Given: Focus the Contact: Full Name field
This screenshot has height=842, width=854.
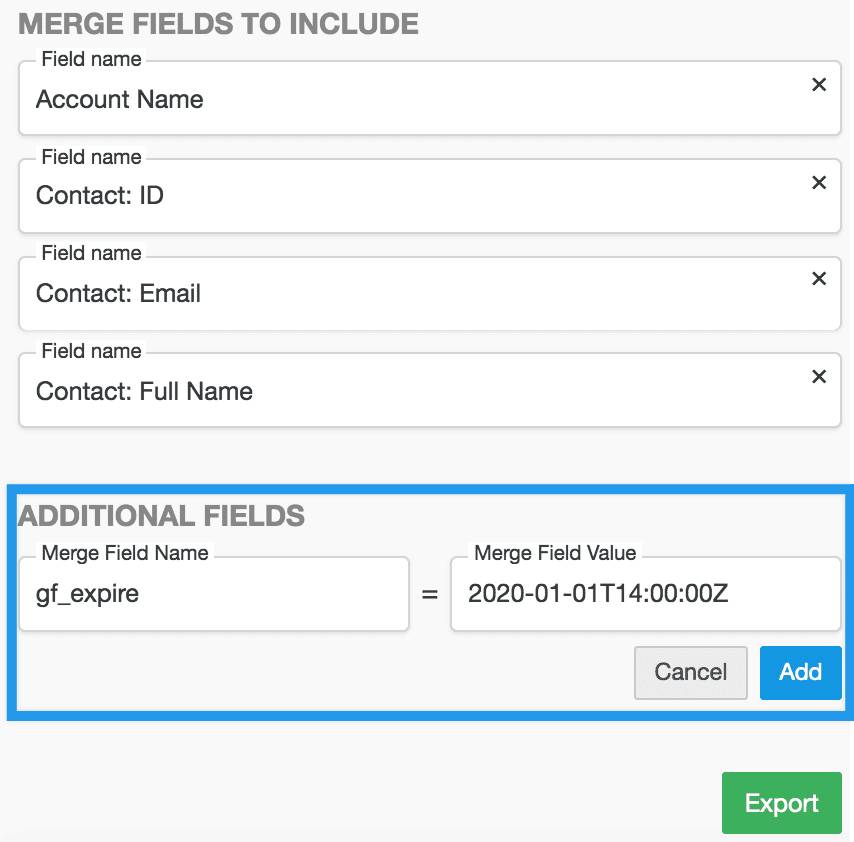Looking at the screenshot, I should click(430, 390).
